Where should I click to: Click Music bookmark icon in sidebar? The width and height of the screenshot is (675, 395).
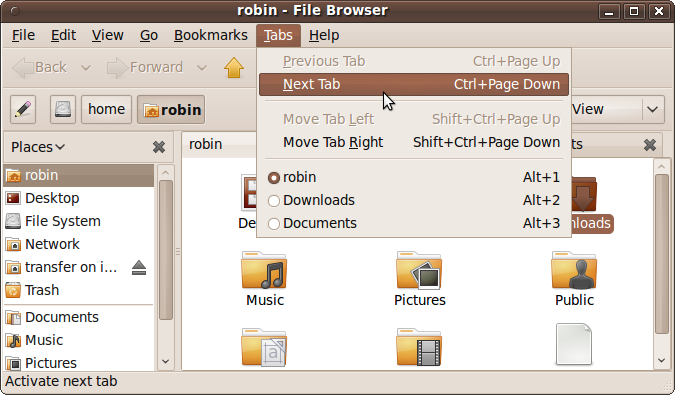[13, 340]
